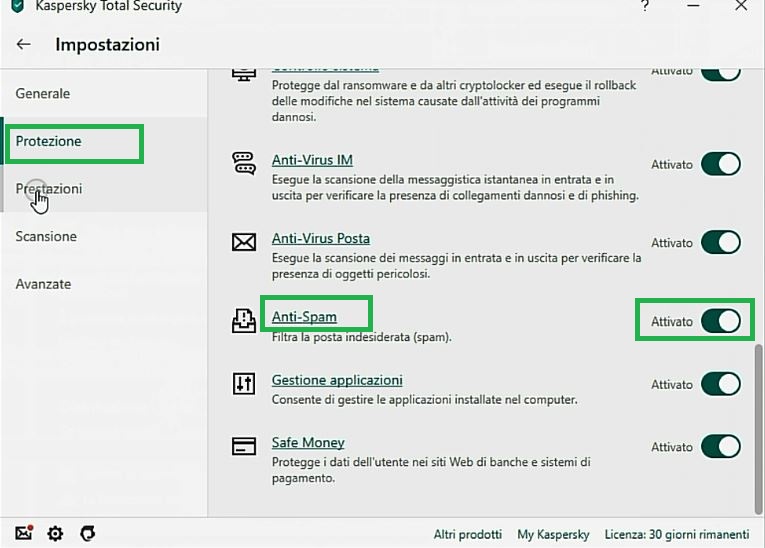Click the Anti-Virus IM chat bubbles icon
Image resolution: width=765 pixels, height=548 pixels.
243,163
